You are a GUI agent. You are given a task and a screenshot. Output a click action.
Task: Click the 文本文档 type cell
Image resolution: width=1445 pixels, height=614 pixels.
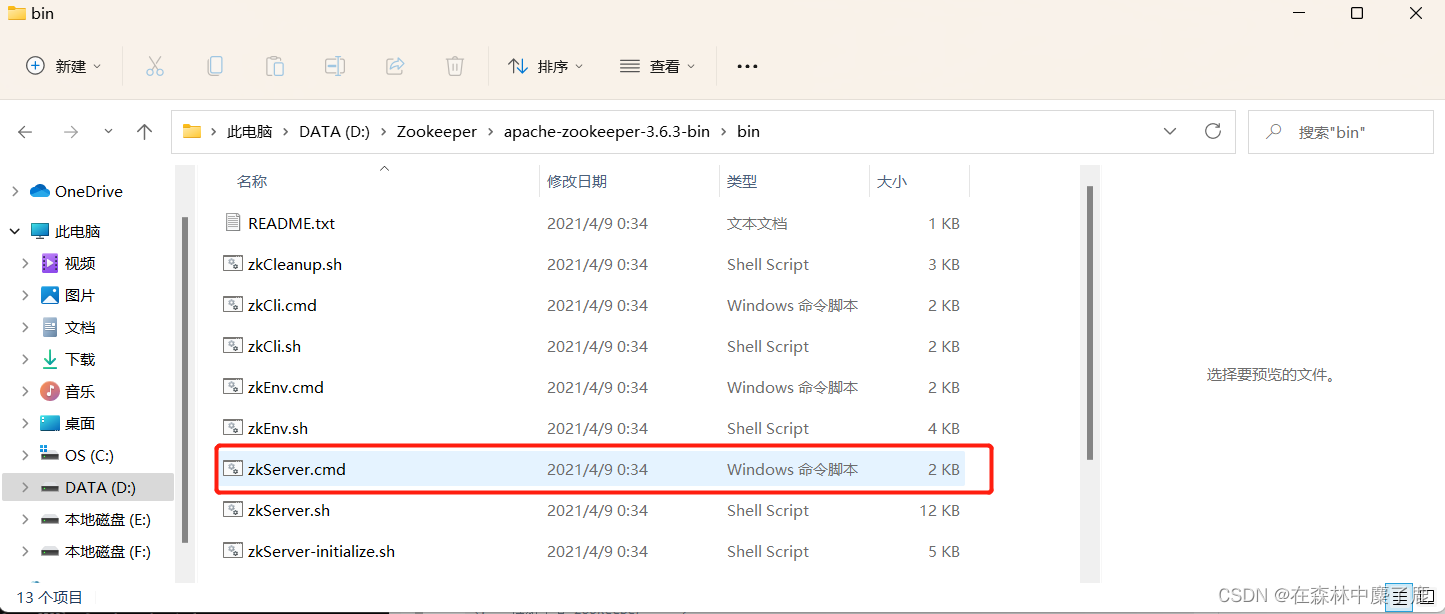[757, 223]
